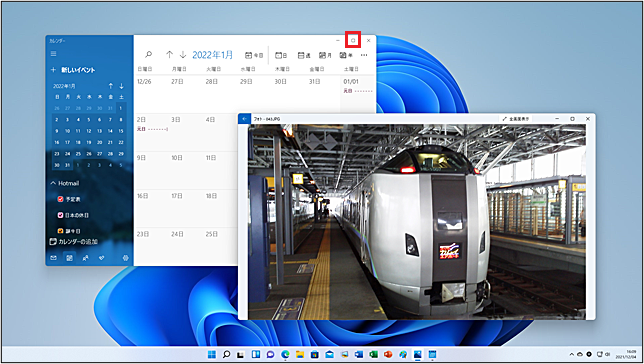Image resolution: width=644 pixels, height=364 pixels.
Task: Collapse the Hotmail account section
Action: click(64, 183)
